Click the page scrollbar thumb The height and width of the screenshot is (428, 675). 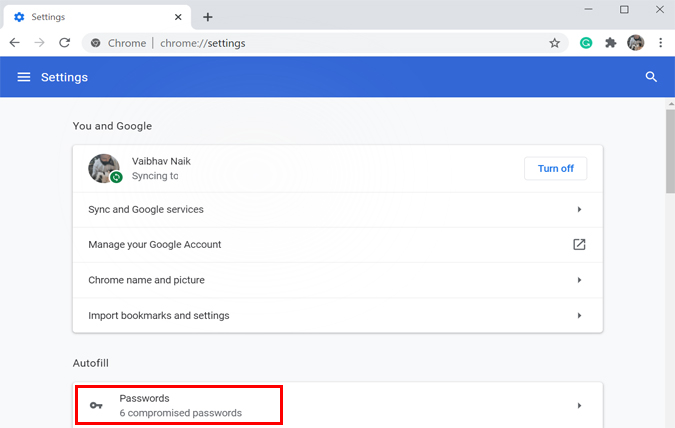[670, 151]
